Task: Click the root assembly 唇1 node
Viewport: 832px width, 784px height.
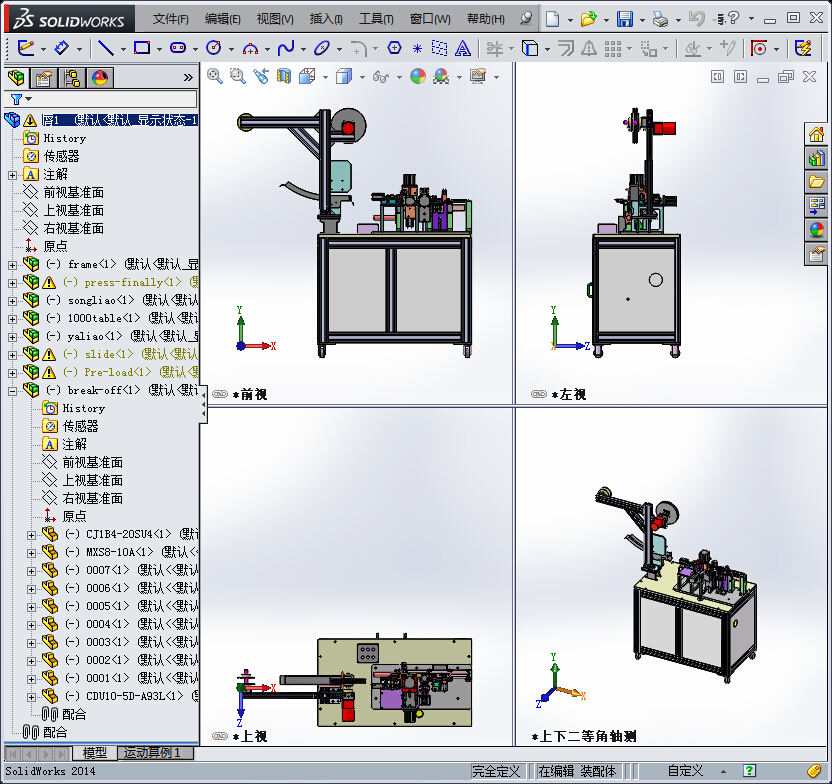Action: click(x=101, y=120)
